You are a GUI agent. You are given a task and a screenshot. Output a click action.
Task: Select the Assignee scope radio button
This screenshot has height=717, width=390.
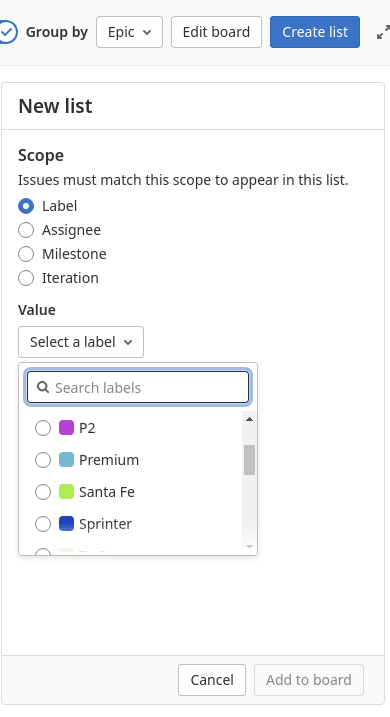tap(26, 230)
